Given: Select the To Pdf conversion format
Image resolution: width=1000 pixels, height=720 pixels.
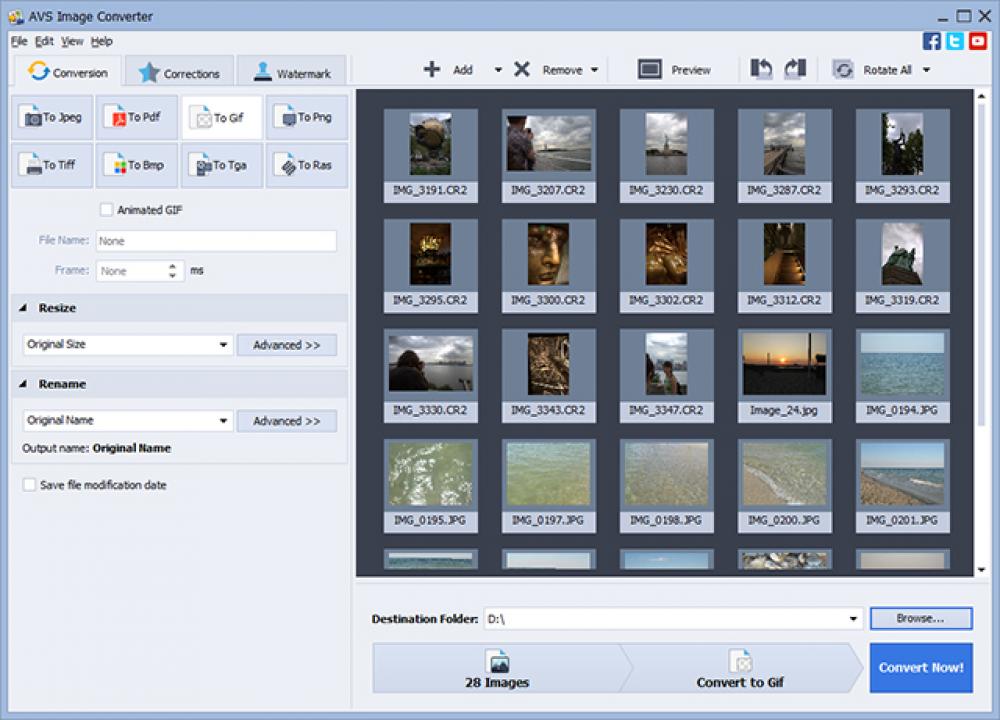Looking at the screenshot, I should click(x=137, y=117).
